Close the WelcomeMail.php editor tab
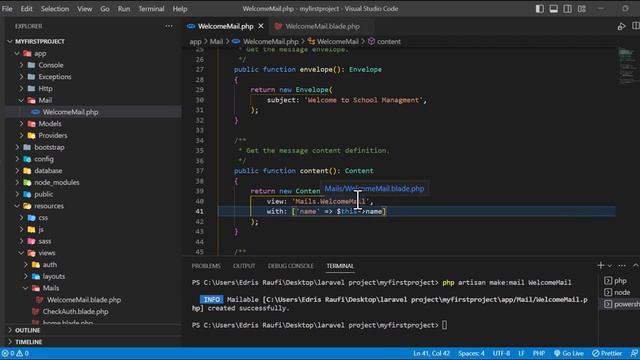The height and width of the screenshot is (360, 640). 261,26
